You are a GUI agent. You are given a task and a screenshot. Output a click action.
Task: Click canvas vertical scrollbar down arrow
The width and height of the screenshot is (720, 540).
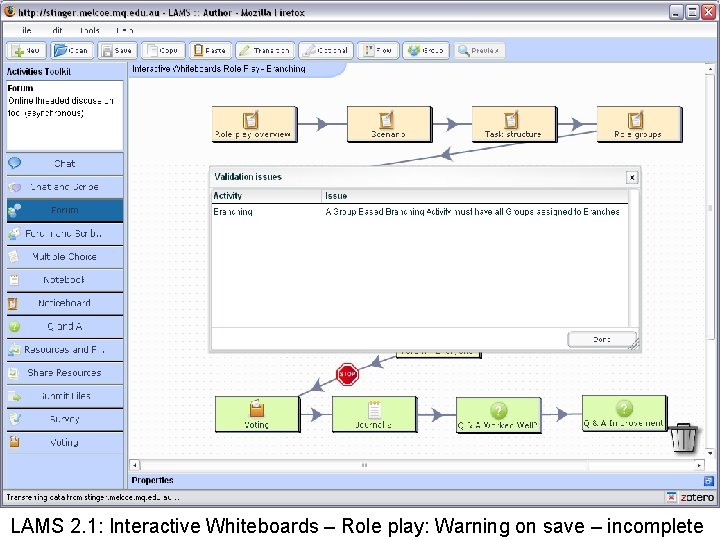pyautogui.click(x=710, y=452)
